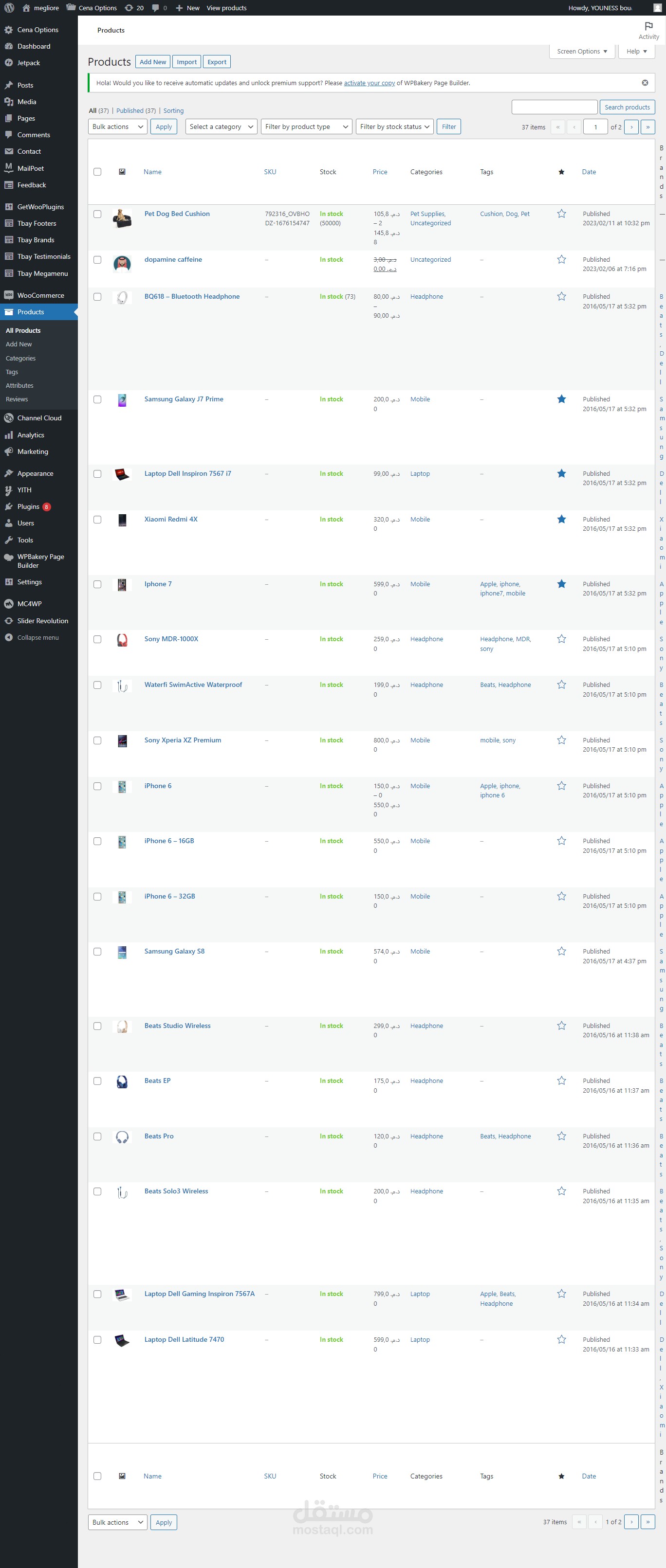Open the Laptop Dell Latitude 7470 product
Viewport: 666px width, 1568px height.
[184, 1340]
